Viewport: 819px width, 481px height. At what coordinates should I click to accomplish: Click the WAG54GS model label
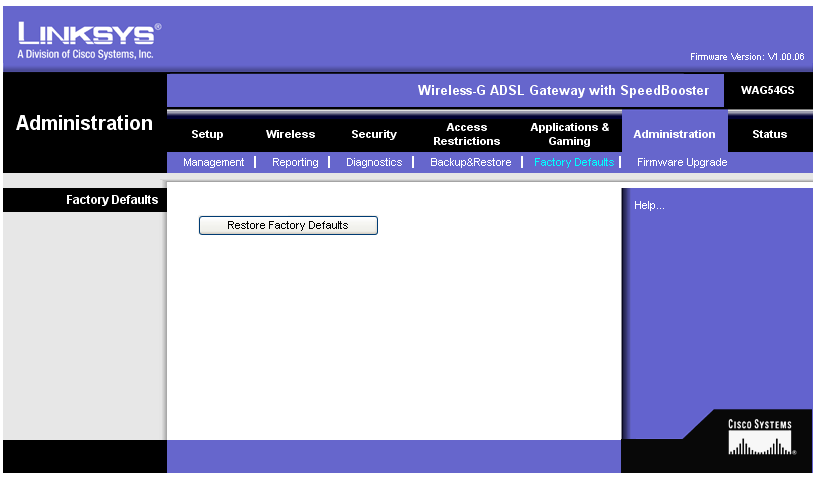[x=767, y=90]
